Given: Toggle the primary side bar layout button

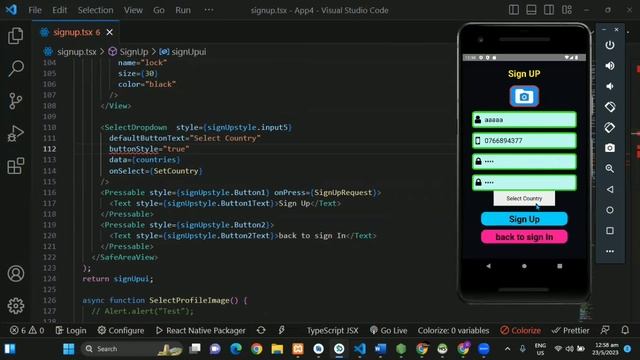Looking at the screenshot, I should (x=514, y=10).
